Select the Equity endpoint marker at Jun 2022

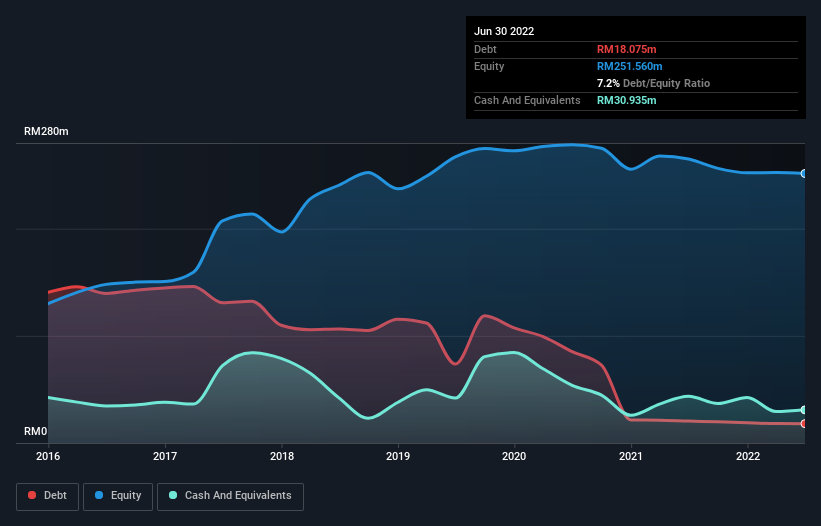pyautogui.click(x=804, y=173)
